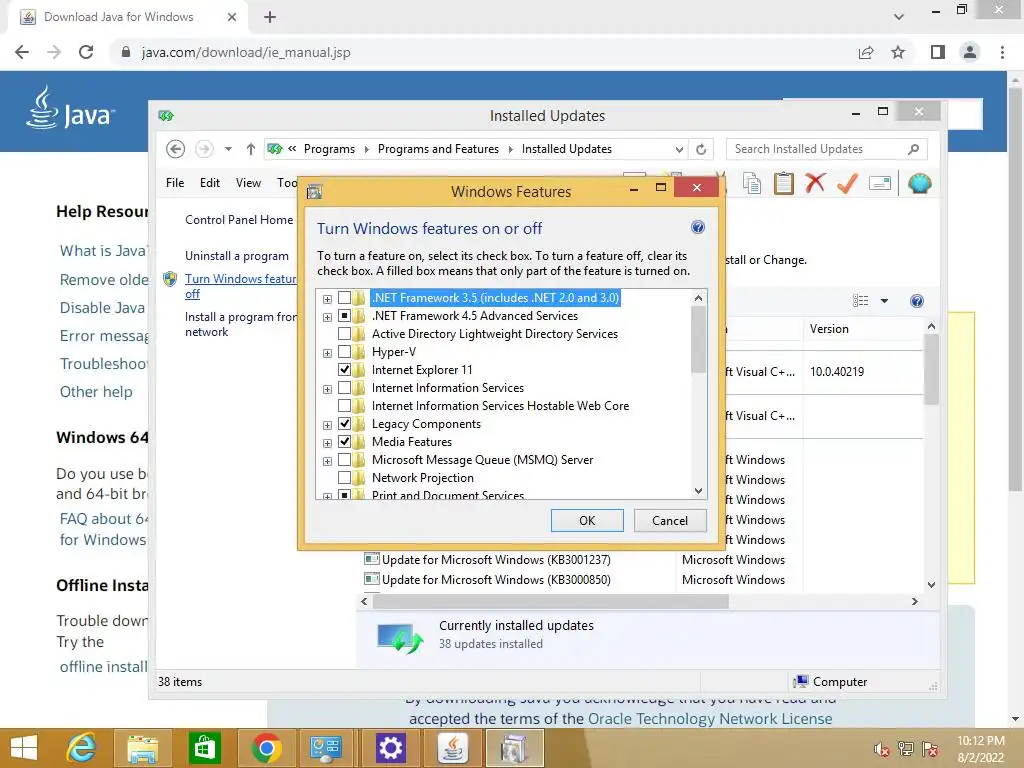The height and width of the screenshot is (768, 1024).
Task: Click the Programs breadcrumb item
Action: coord(329,149)
